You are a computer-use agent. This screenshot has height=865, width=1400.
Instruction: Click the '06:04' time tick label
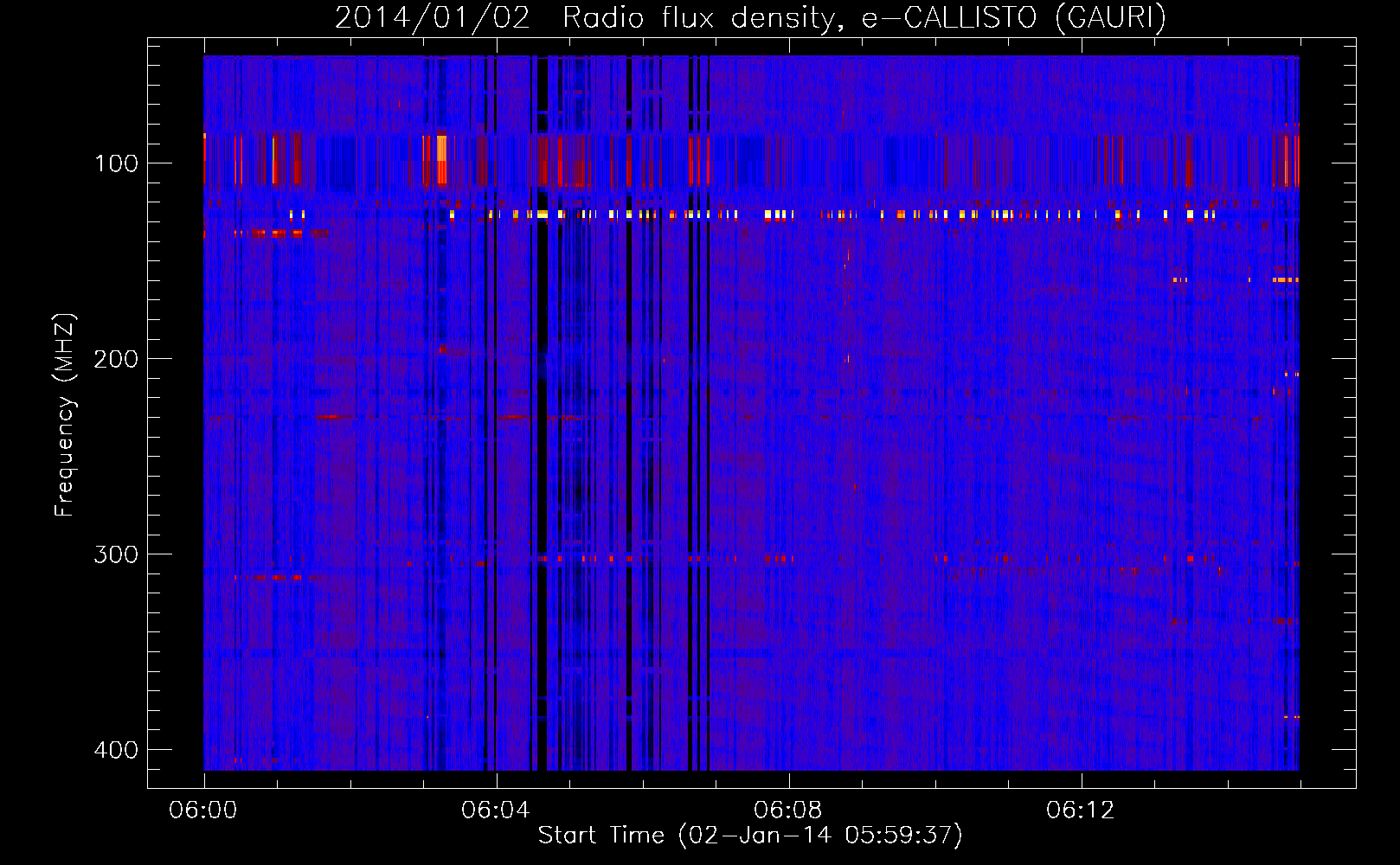496,811
